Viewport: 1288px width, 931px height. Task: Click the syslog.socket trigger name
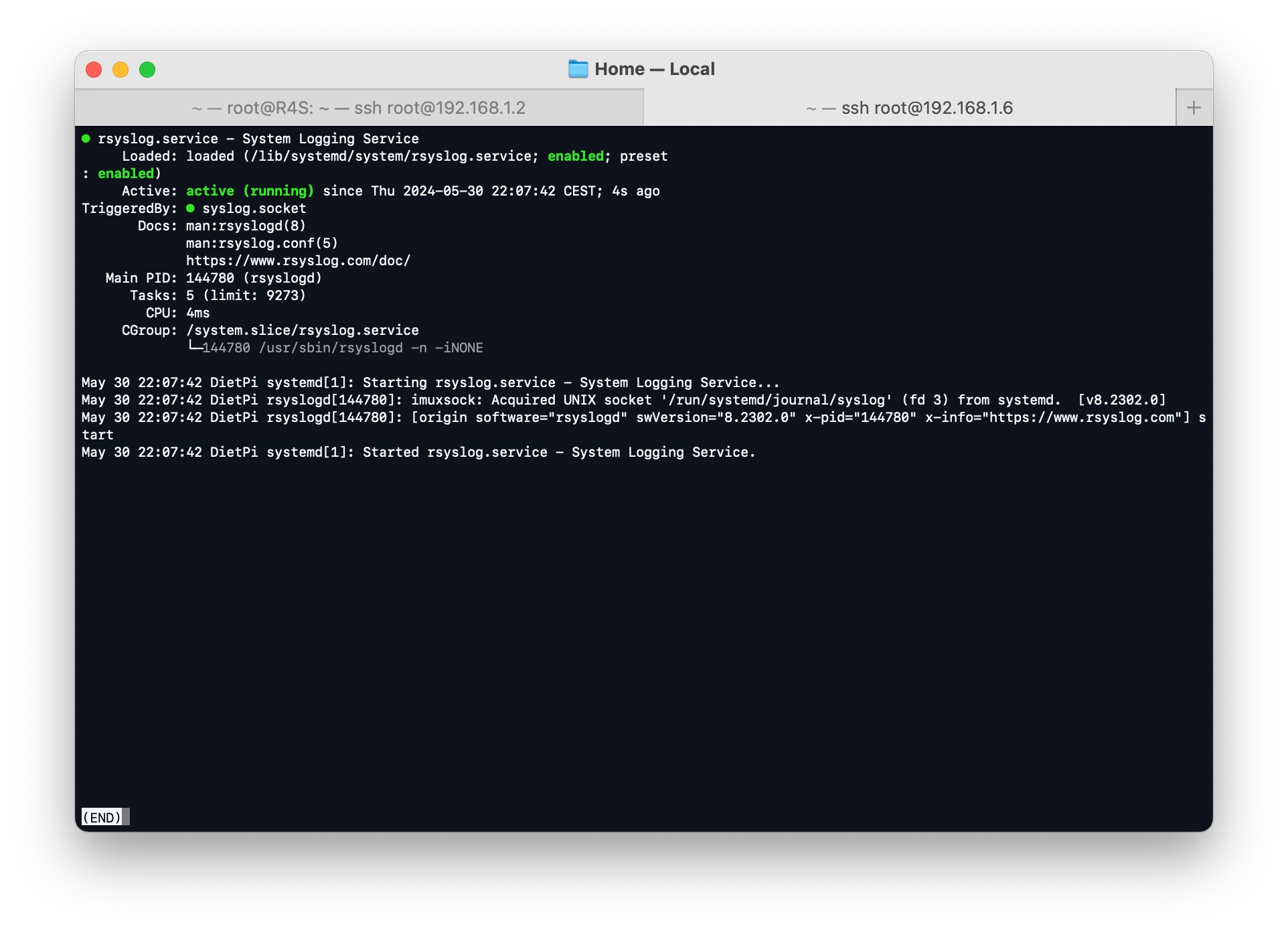pyautogui.click(x=254, y=208)
